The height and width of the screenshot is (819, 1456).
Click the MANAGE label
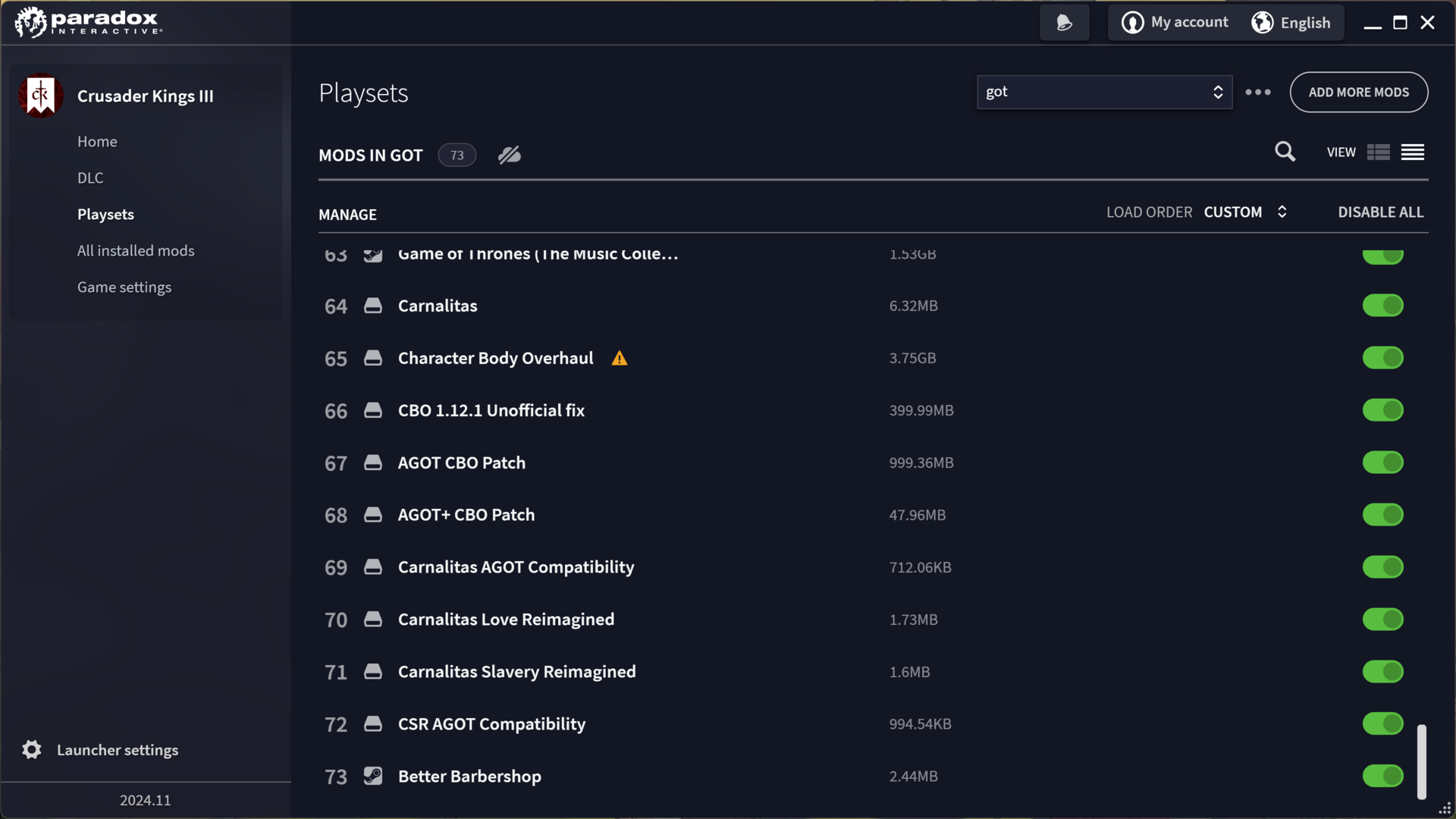347,215
